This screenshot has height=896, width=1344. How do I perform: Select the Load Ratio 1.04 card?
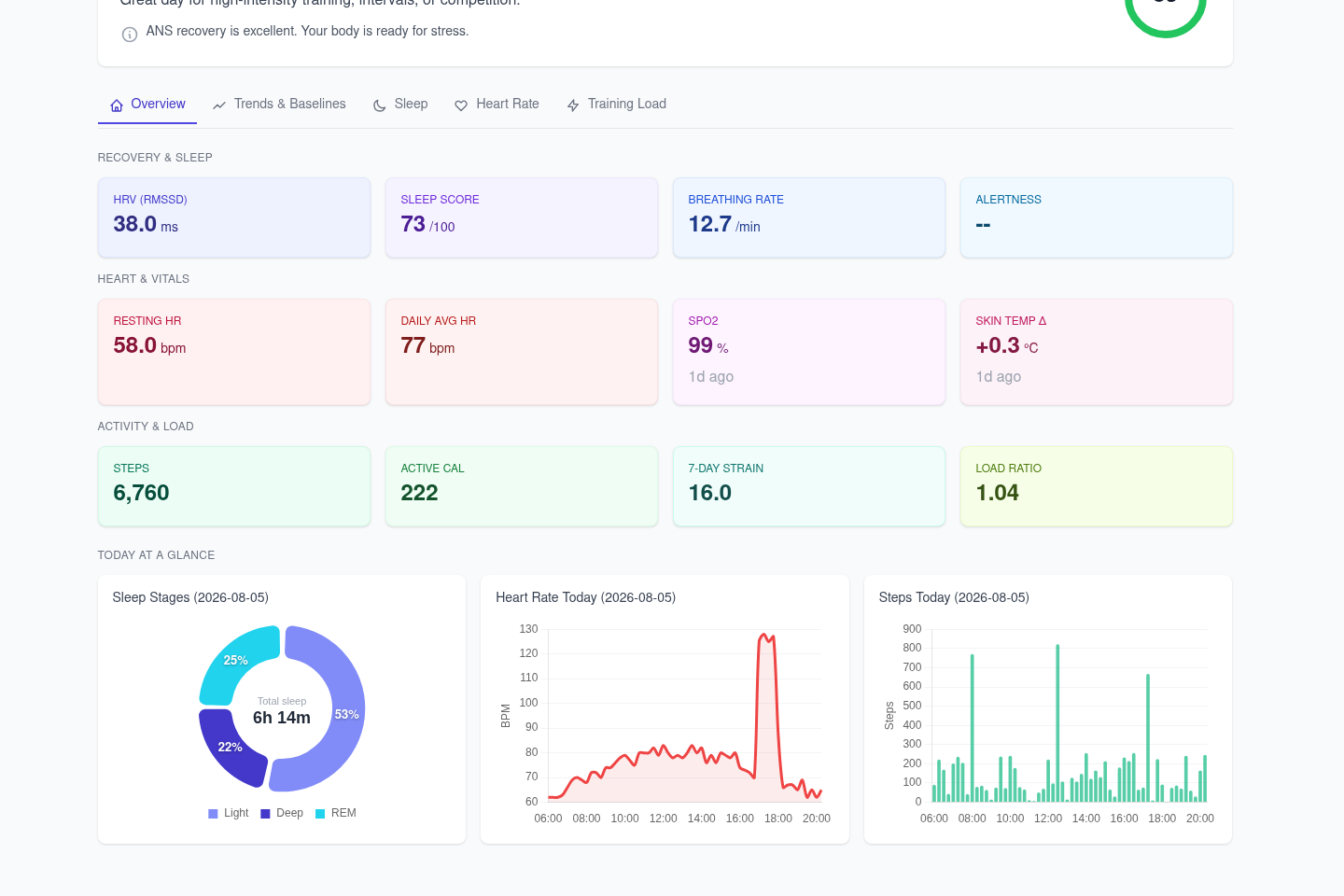1097,486
